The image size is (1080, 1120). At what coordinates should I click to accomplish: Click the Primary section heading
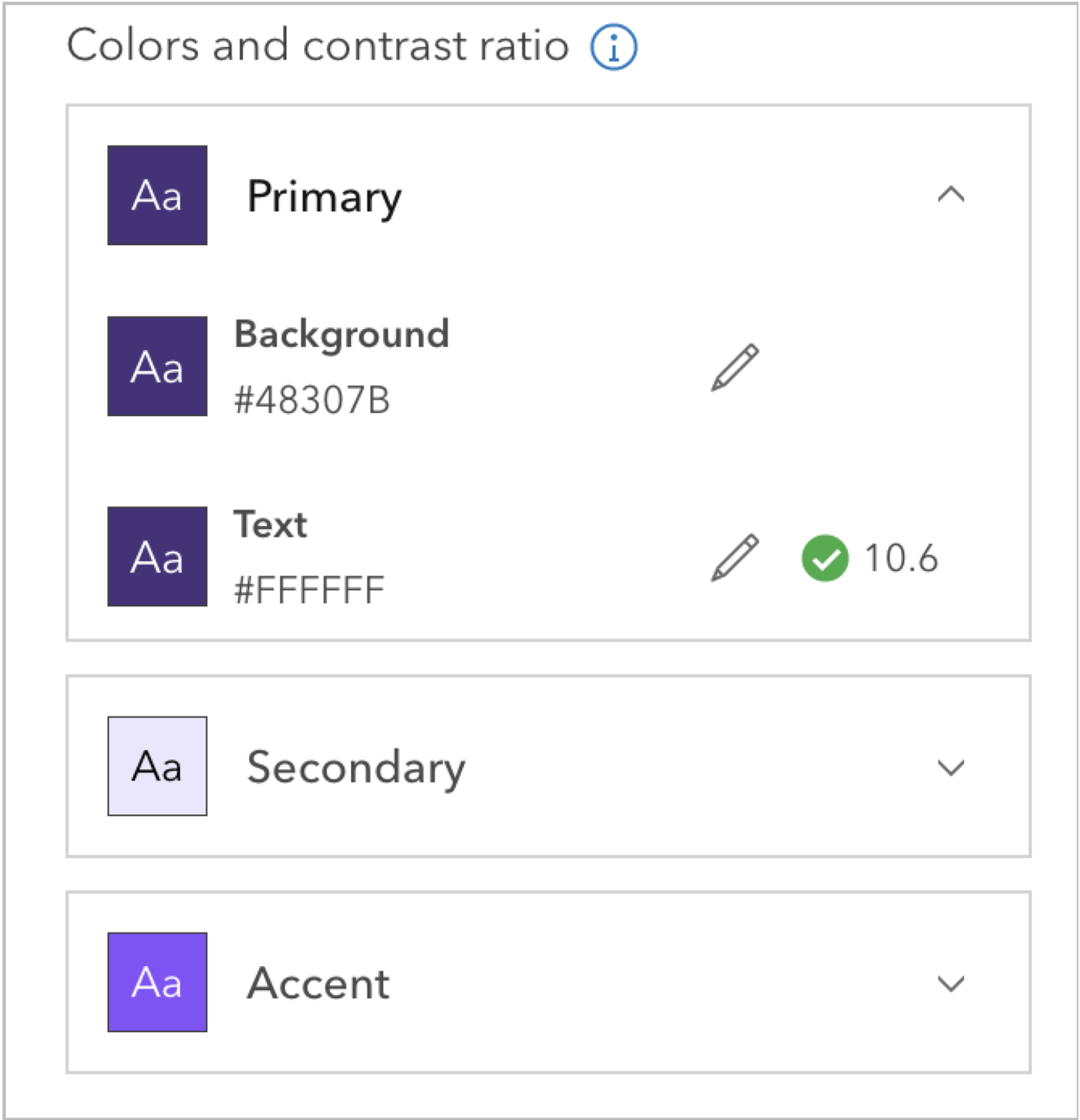pos(324,196)
